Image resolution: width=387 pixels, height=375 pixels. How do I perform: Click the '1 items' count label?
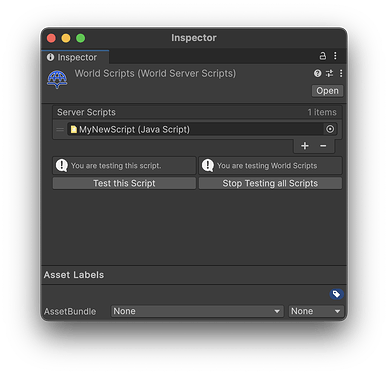(322, 112)
